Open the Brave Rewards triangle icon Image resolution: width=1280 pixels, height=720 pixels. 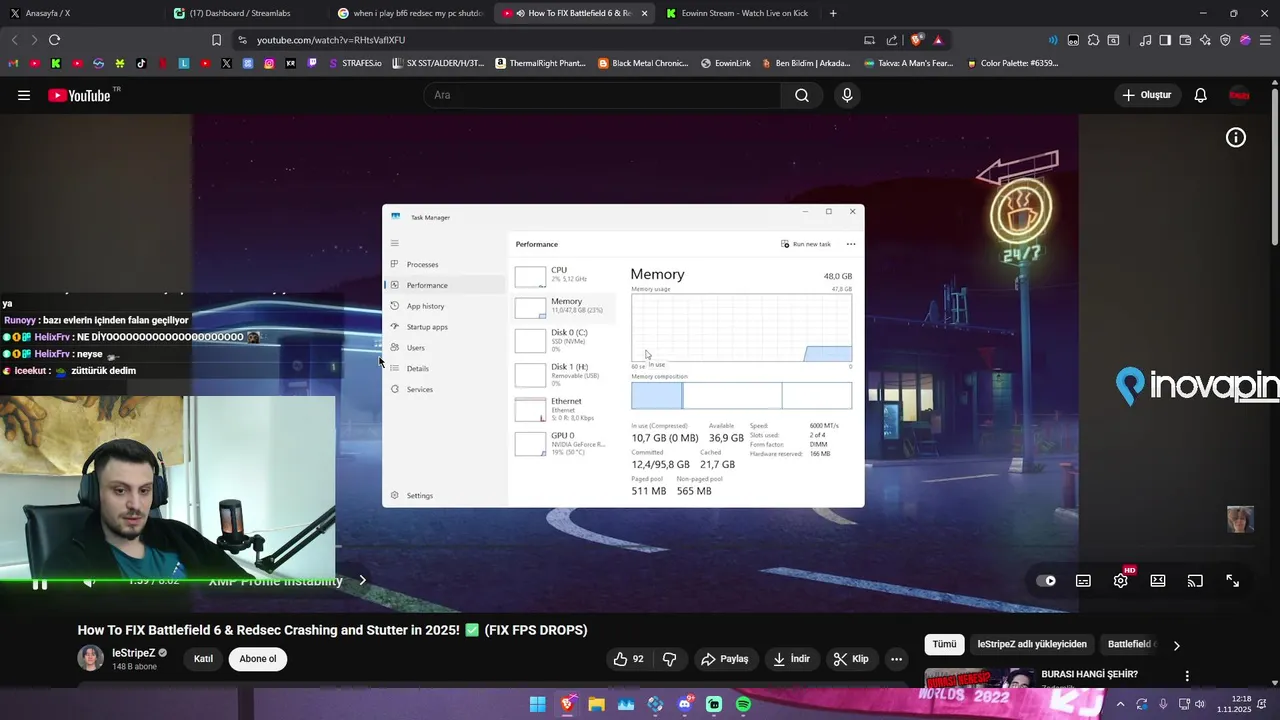pyautogui.click(x=938, y=40)
